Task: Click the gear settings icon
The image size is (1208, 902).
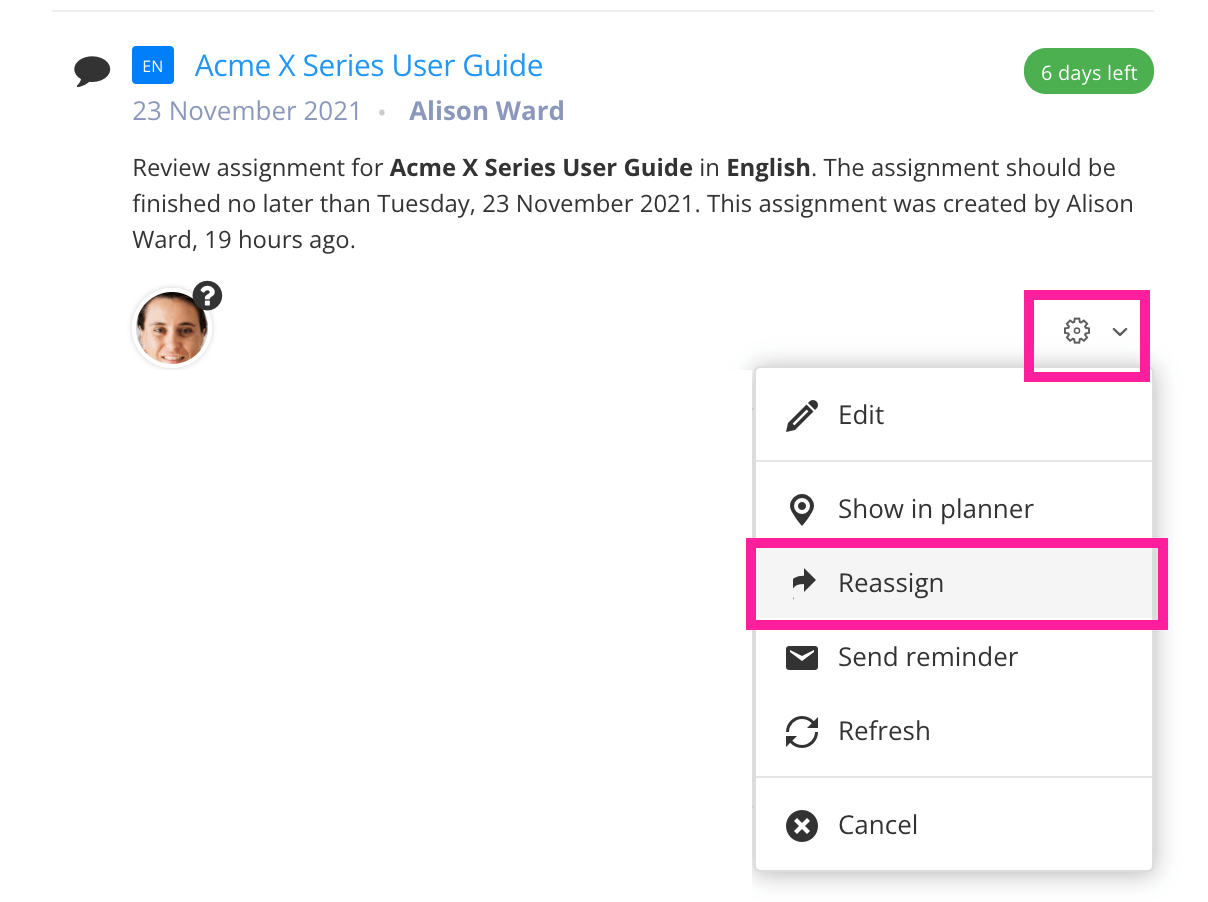Action: 1076,331
